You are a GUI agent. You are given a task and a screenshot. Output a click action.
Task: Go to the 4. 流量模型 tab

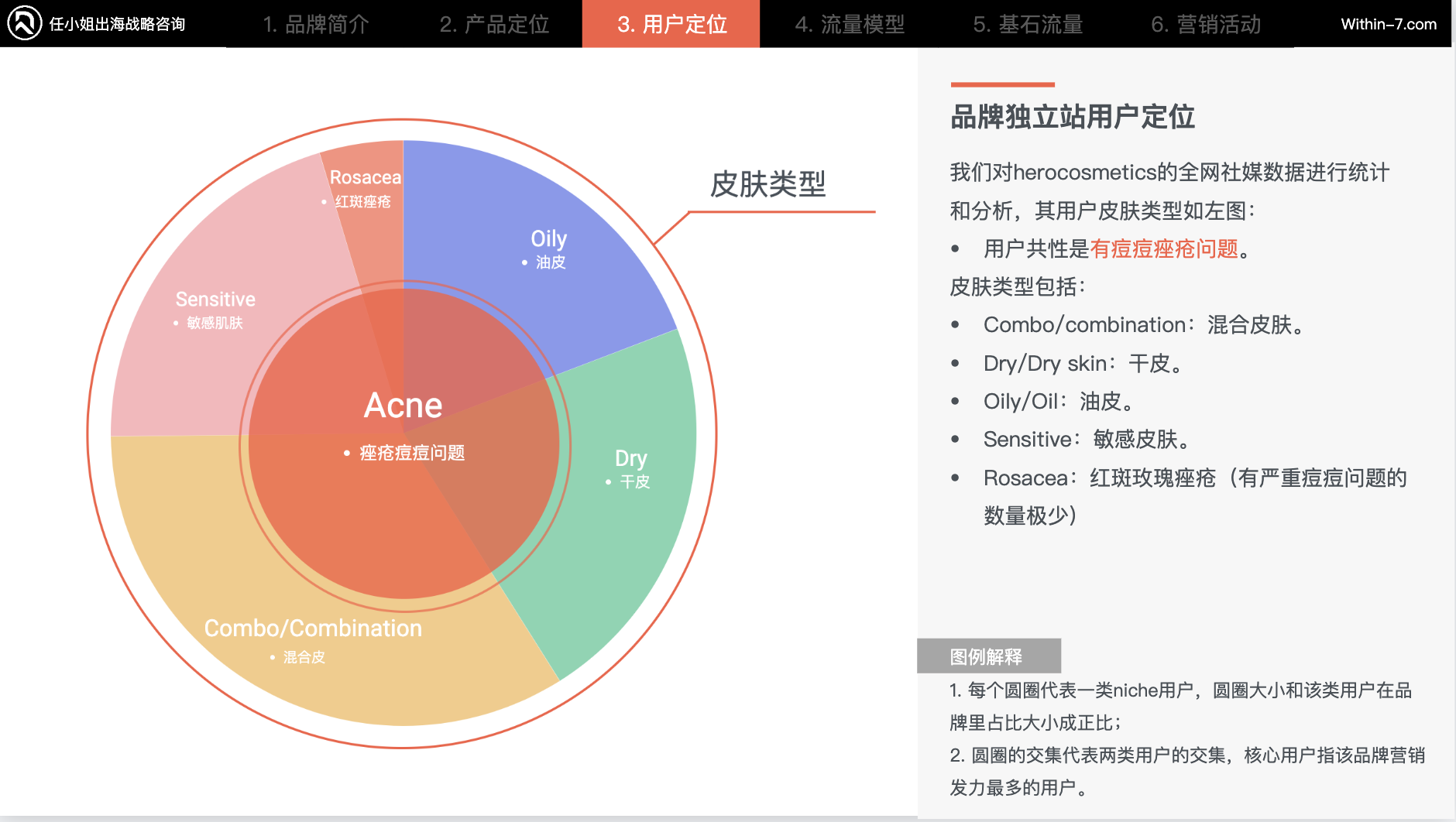pos(850,25)
